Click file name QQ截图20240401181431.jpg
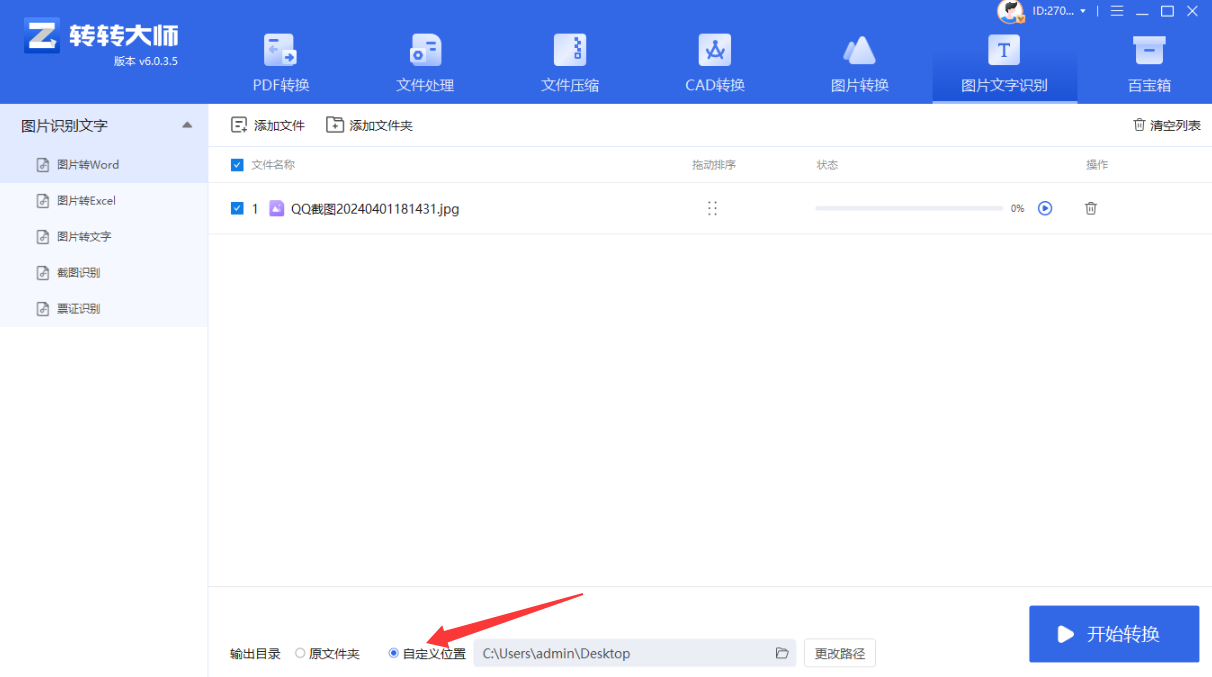This screenshot has width=1212, height=677. (375, 209)
